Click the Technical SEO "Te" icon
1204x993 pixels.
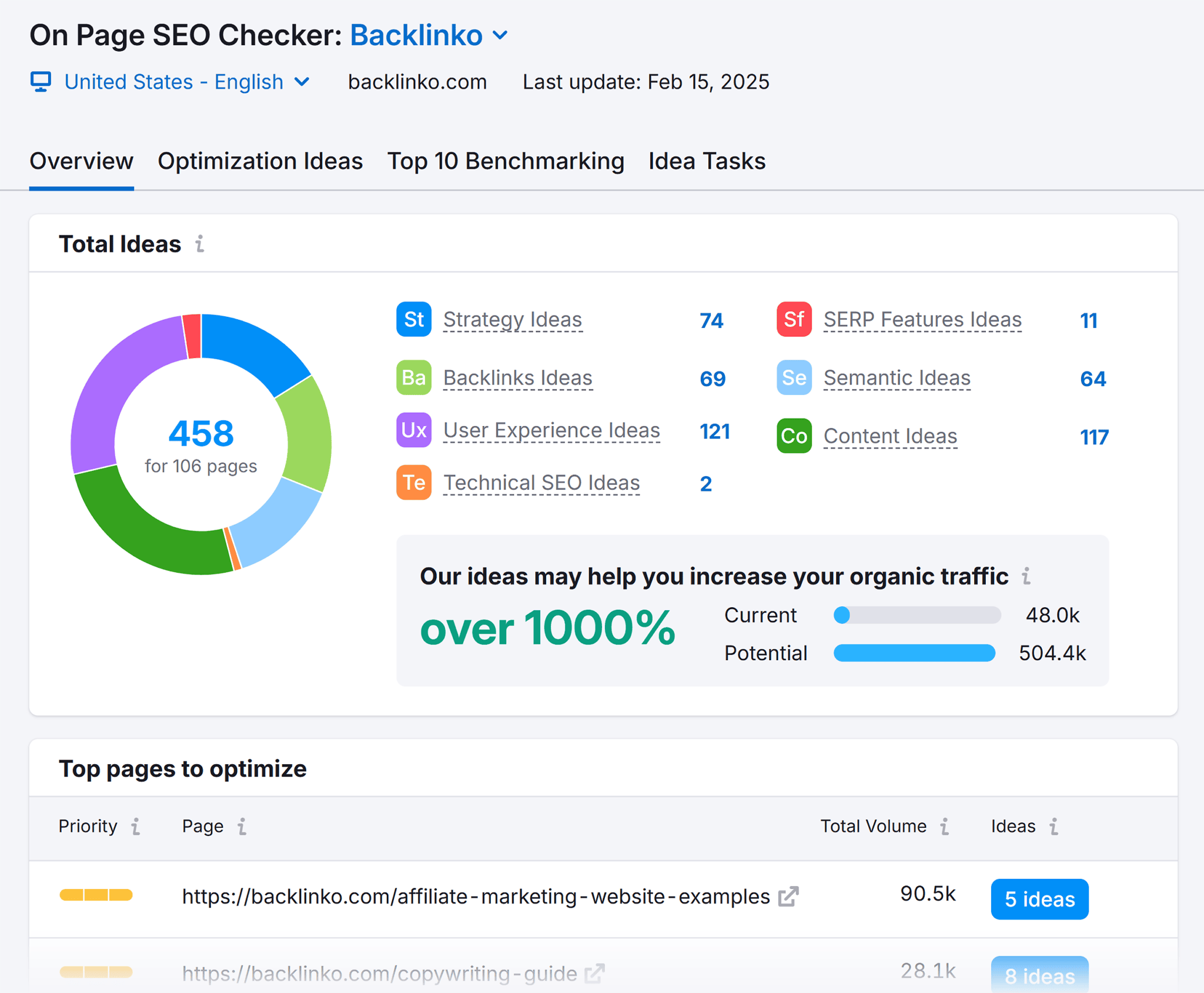point(413,483)
